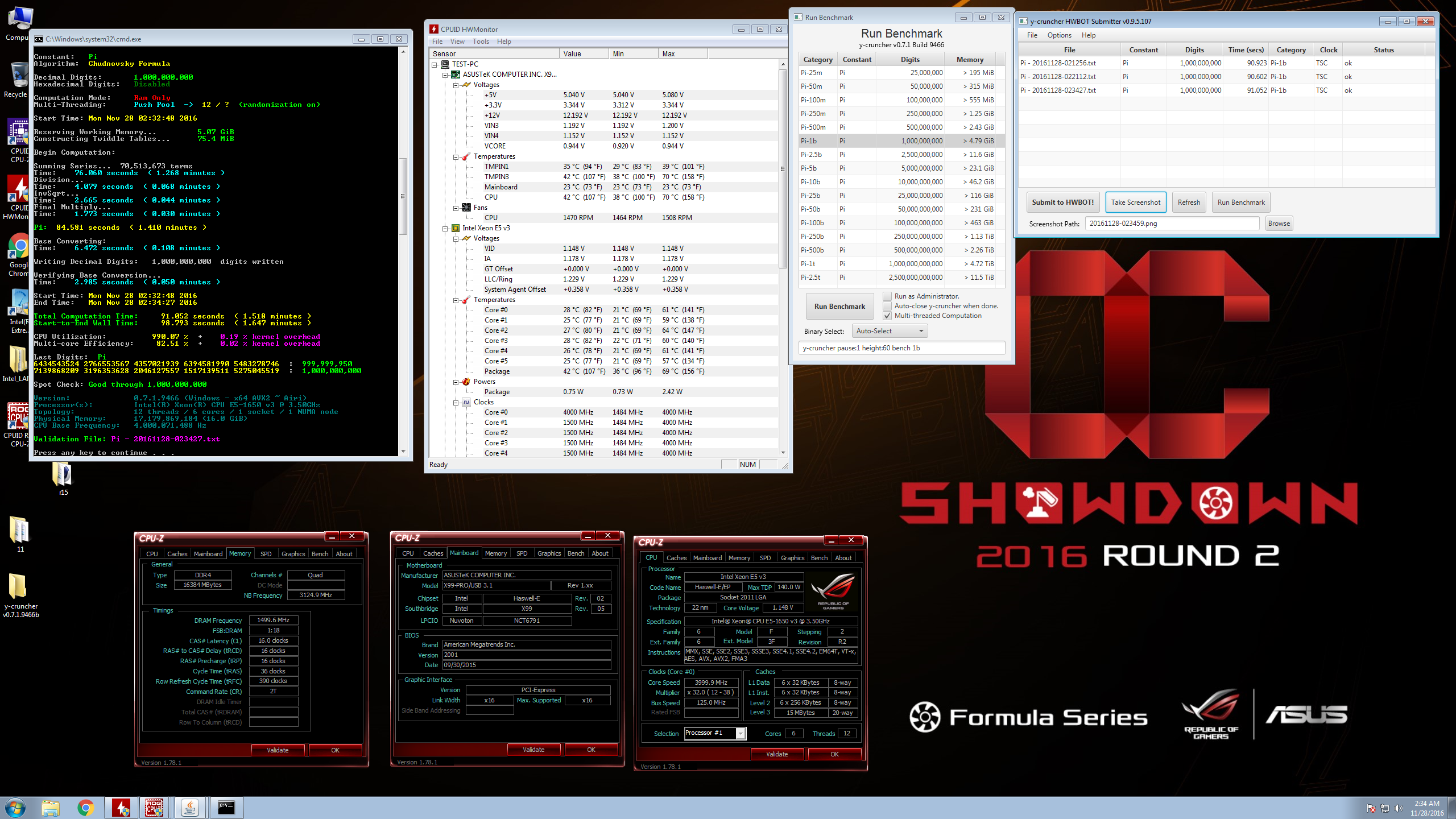The width and height of the screenshot is (1456, 819).
Task: Click the network icon in system tray
Action: click(1385, 808)
